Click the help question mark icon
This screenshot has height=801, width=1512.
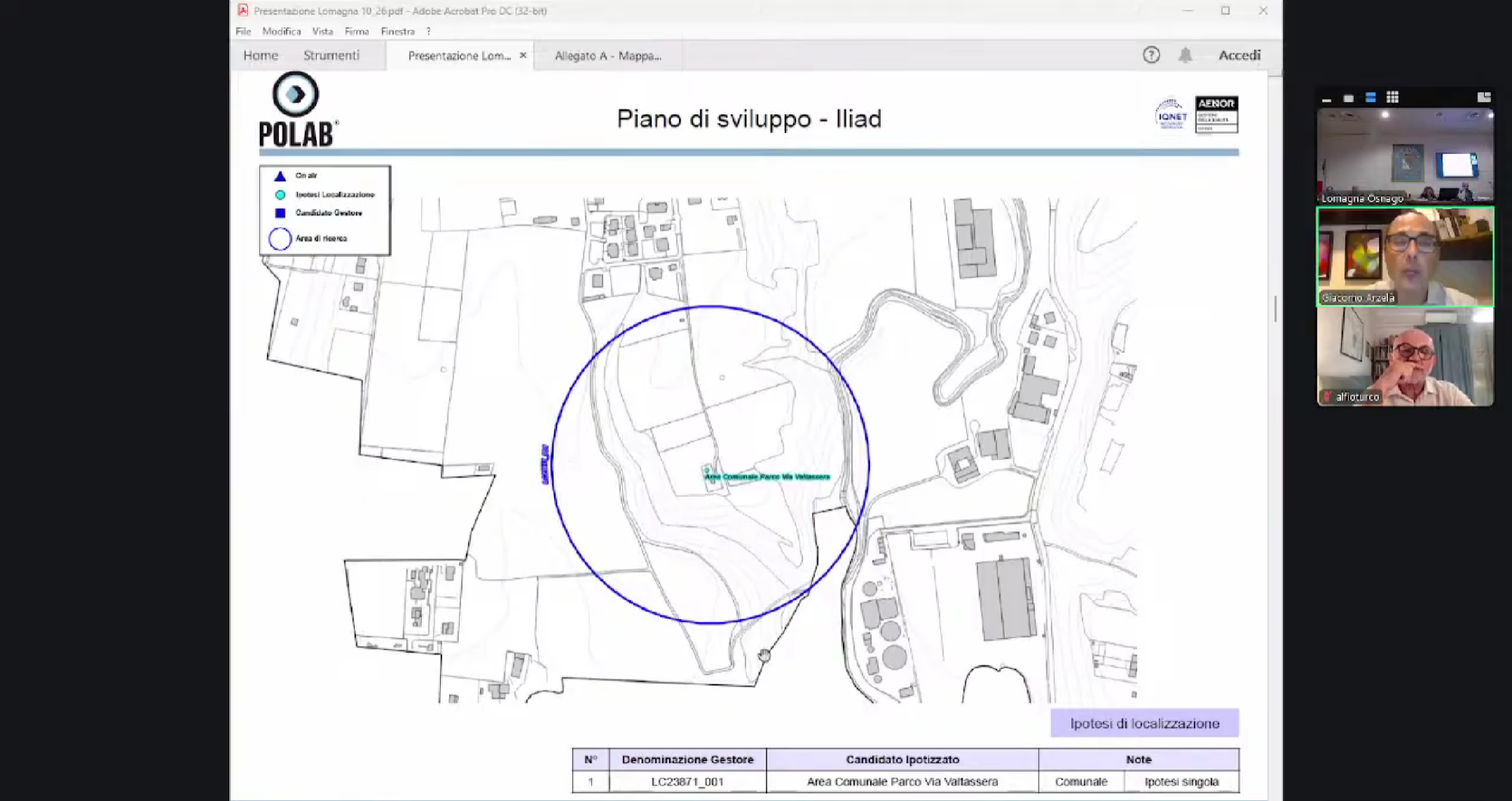(x=1151, y=54)
